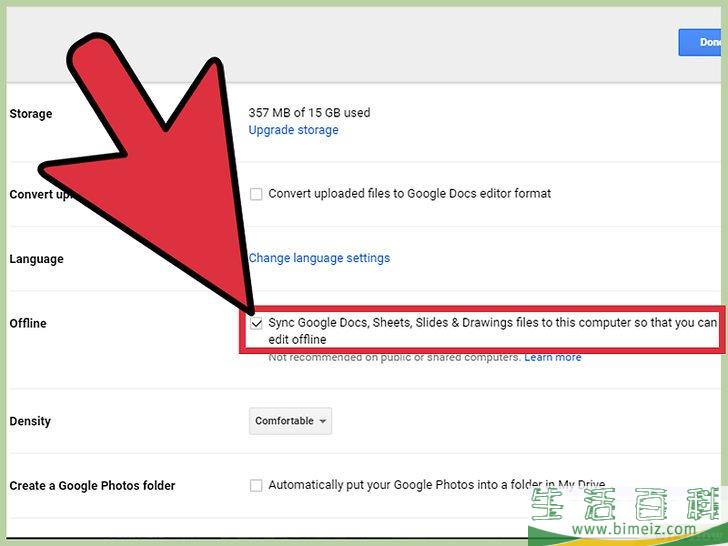Open the Upgrade storage link
This screenshot has height=546, width=728.
(293, 130)
